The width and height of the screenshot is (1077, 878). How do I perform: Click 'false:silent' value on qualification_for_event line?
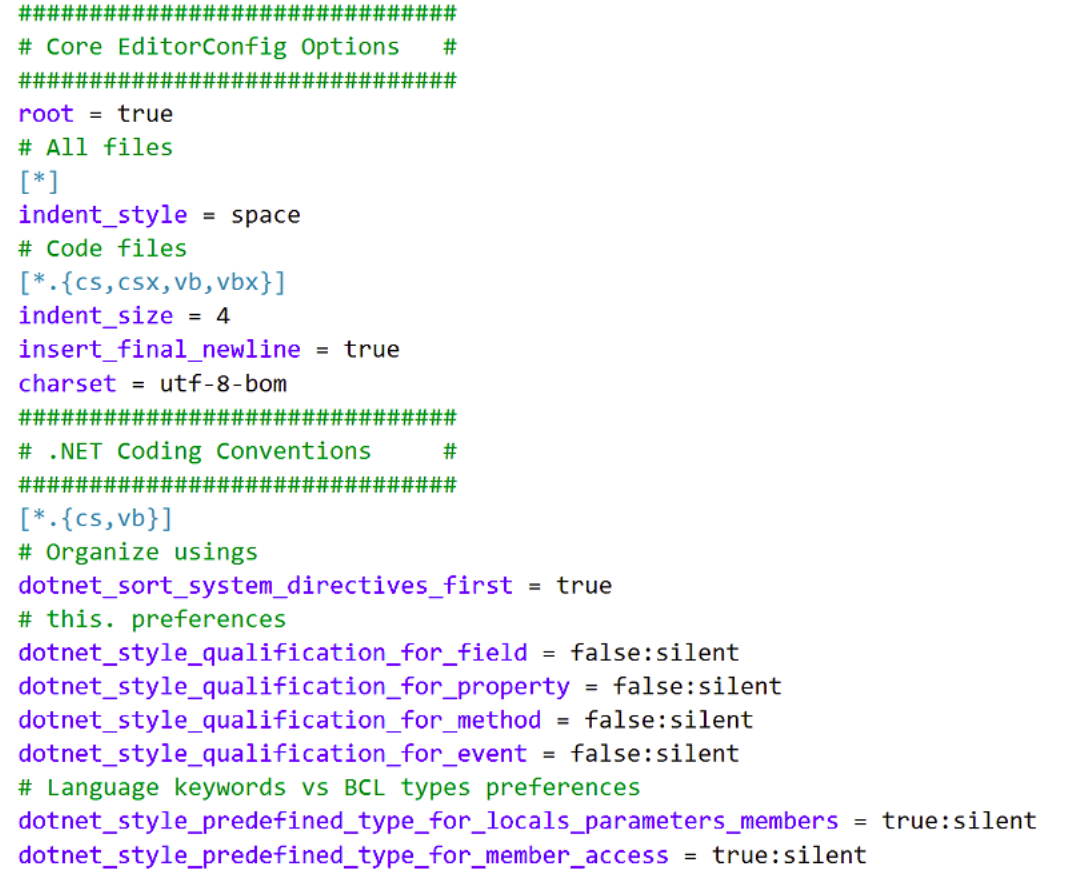655,754
